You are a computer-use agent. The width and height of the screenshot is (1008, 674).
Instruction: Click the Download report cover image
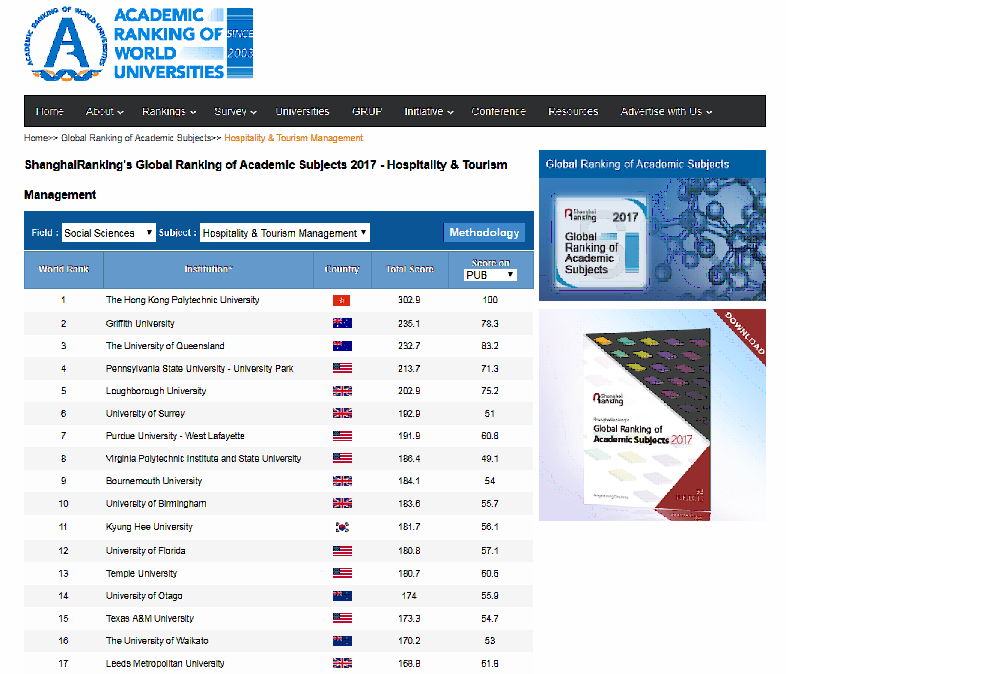(x=652, y=415)
